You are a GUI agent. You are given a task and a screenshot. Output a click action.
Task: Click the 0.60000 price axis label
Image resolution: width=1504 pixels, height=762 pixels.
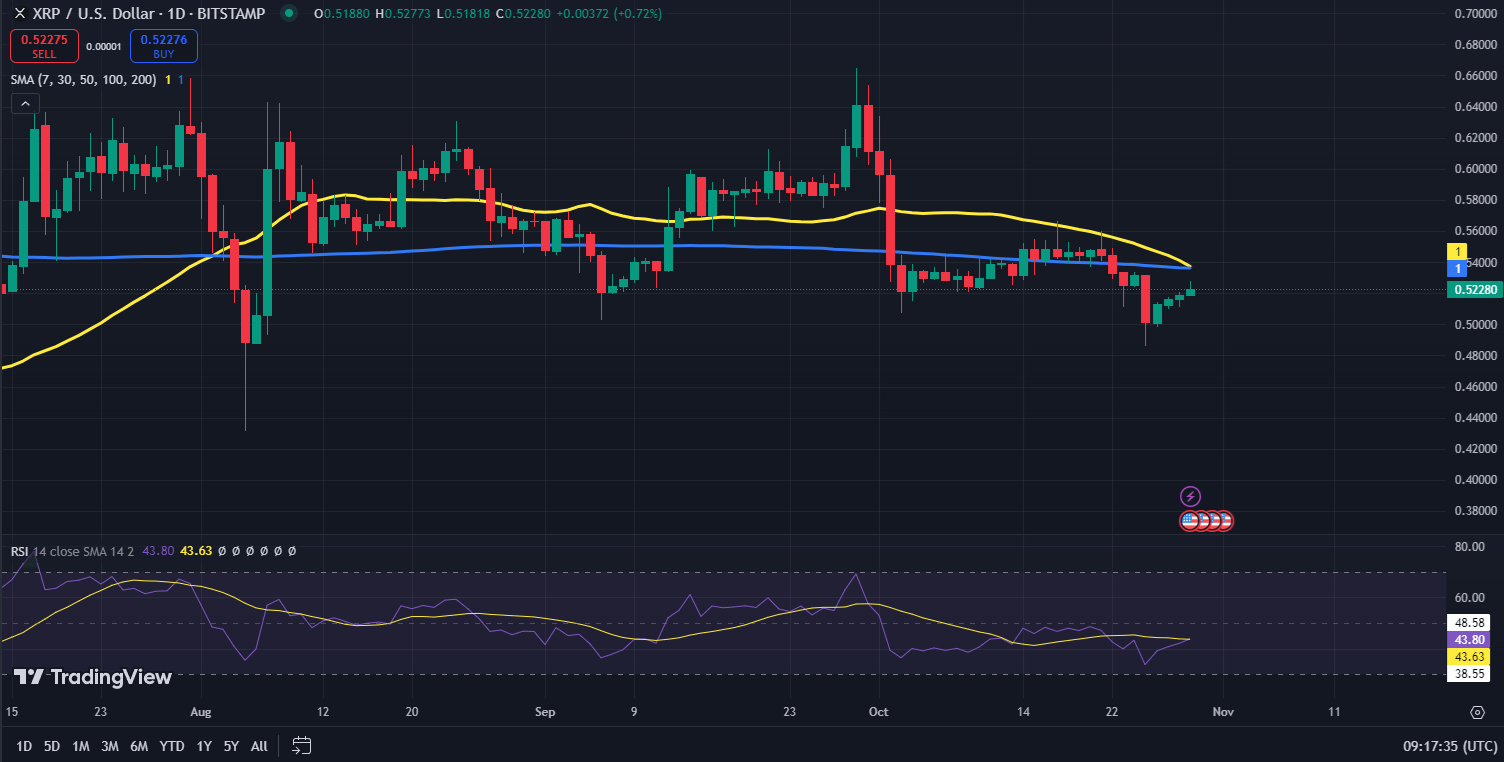point(1474,169)
